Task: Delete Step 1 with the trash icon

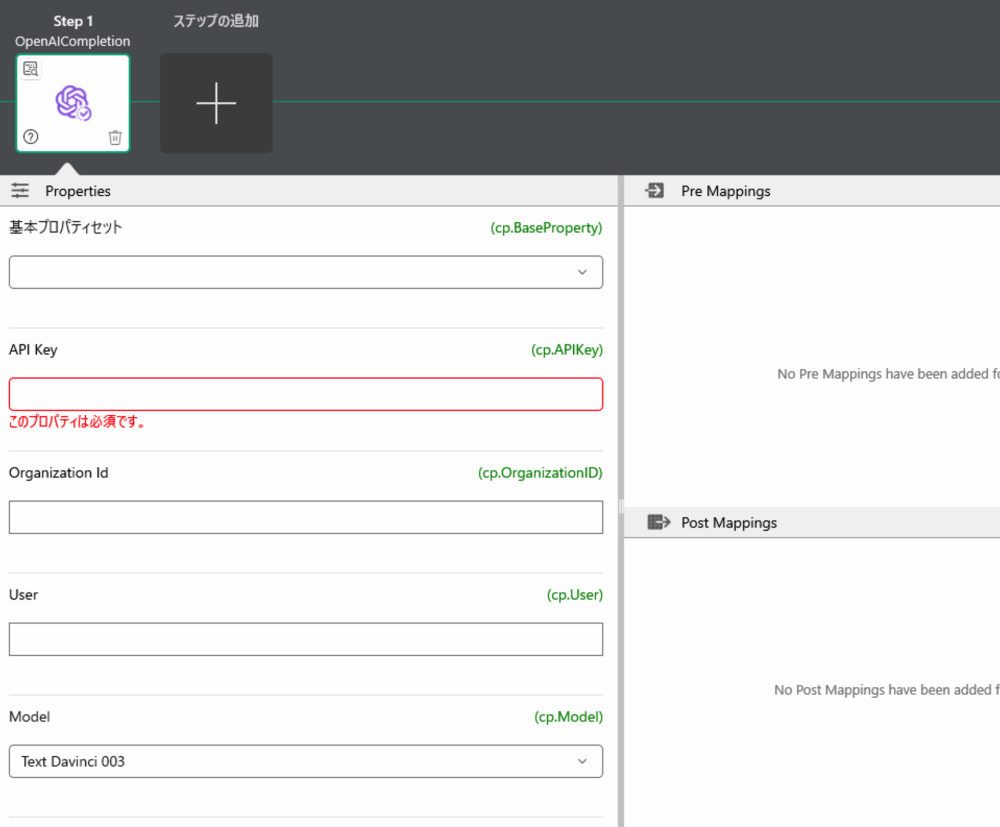Action: [115, 137]
